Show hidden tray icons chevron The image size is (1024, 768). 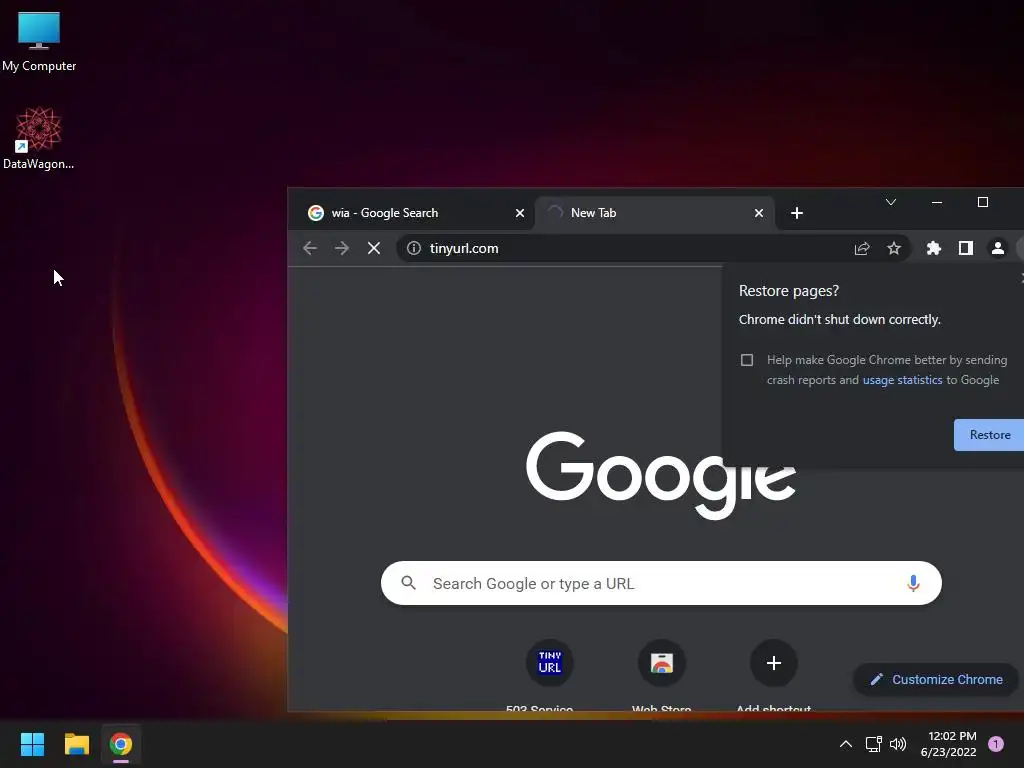(846, 744)
